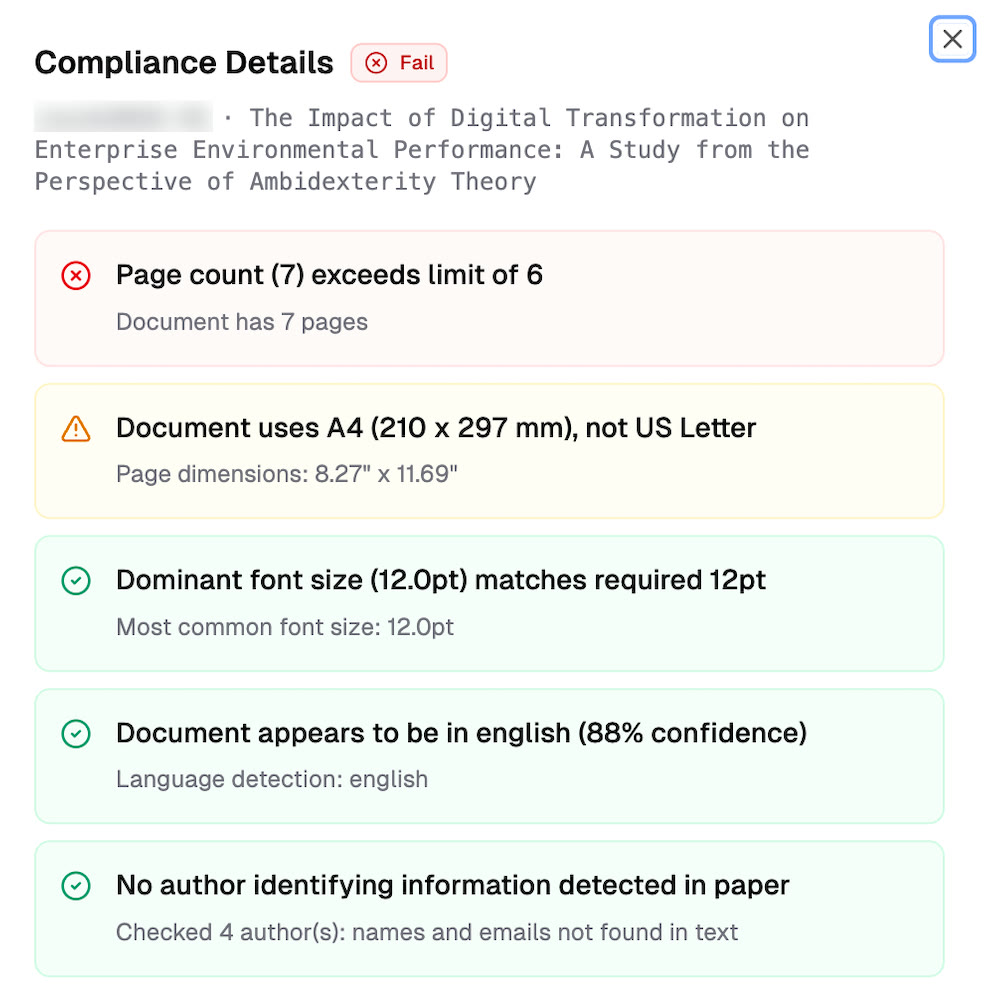Click the red X icon inside Fail badge
This screenshot has width=992, height=1002.
(x=376, y=63)
